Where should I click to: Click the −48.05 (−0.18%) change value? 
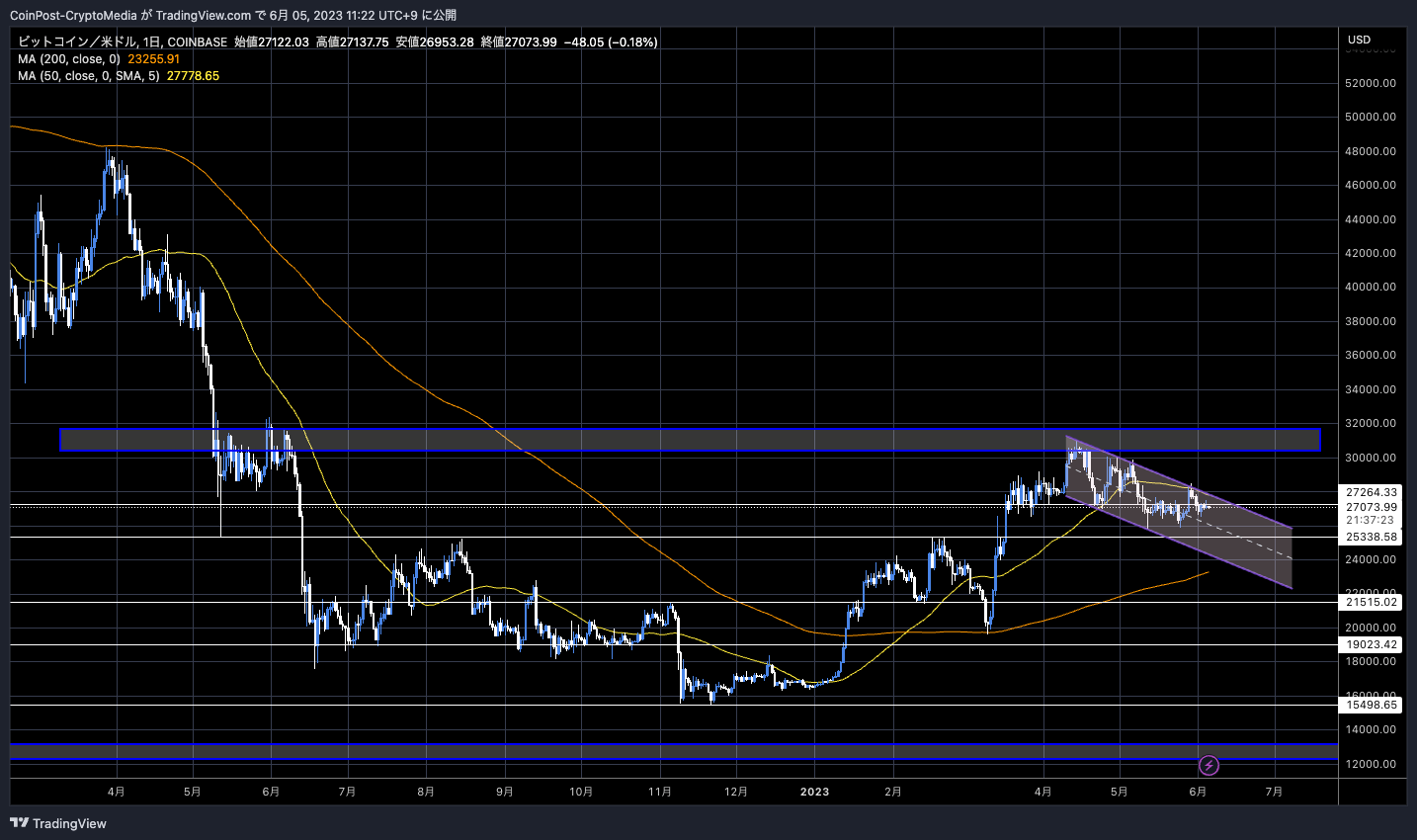(611, 42)
